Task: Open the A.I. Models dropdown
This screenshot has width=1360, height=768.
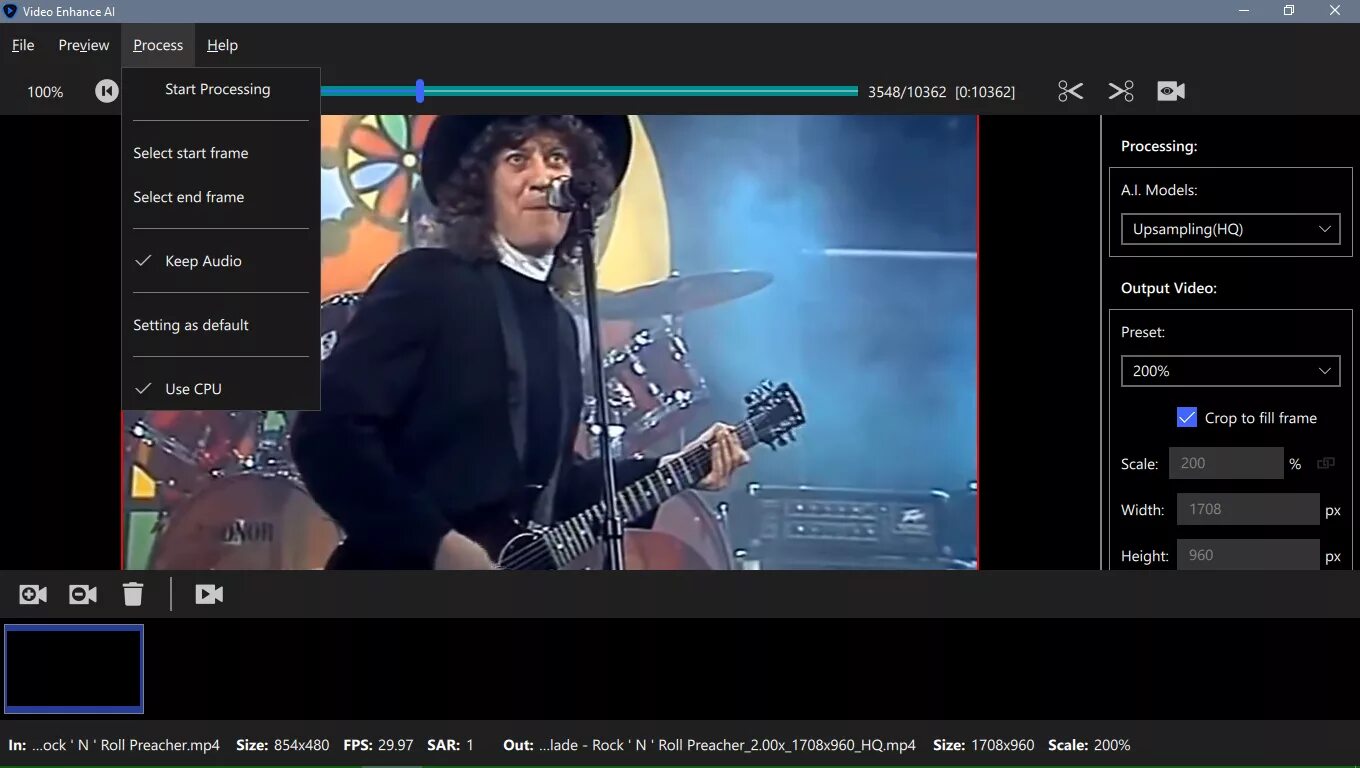Action: click(1230, 229)
